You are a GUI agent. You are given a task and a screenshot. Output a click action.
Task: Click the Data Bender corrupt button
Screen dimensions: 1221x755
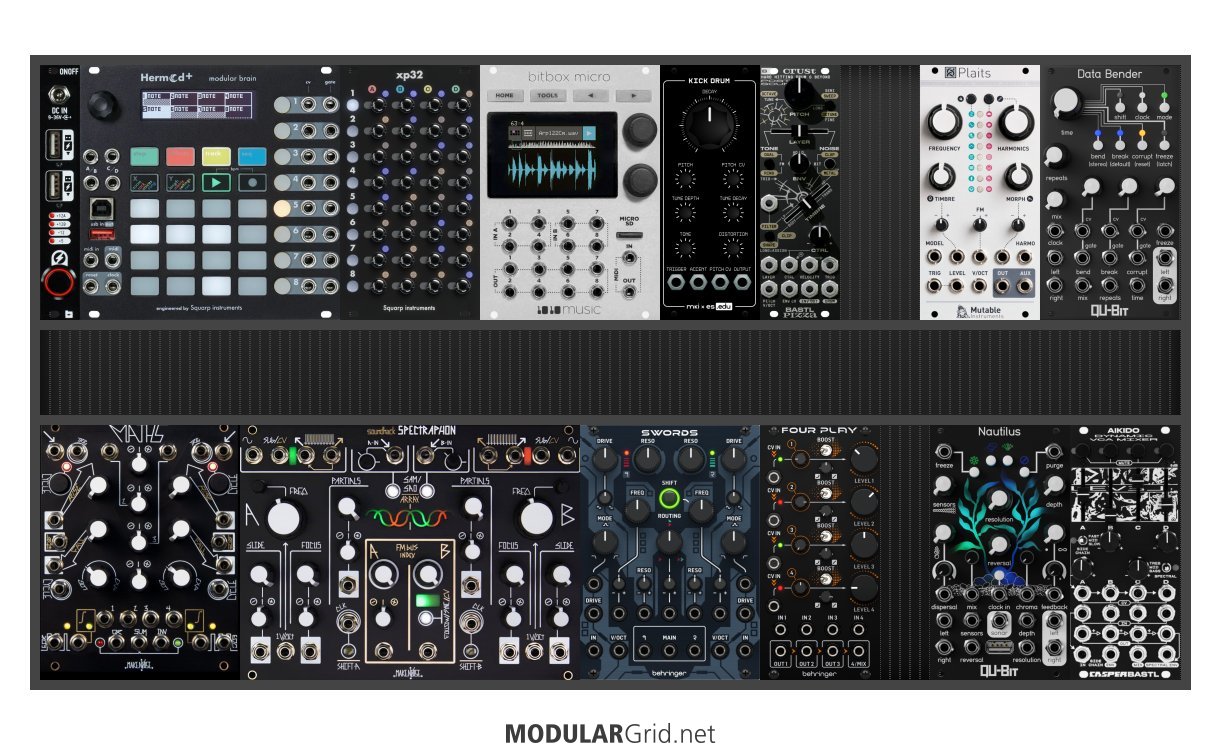(x=1142, y=144)
